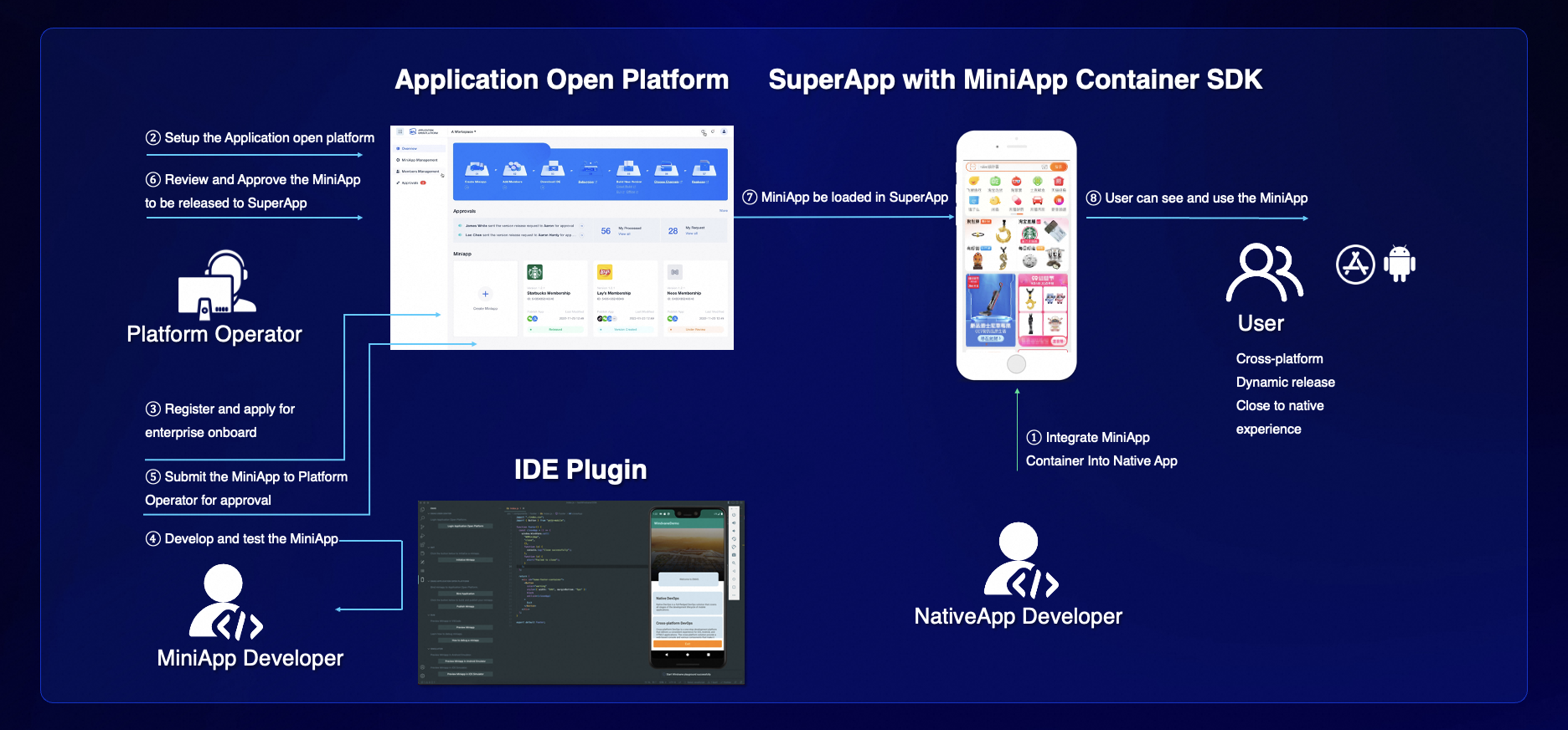This screenshot has width=1568, height=730.
Task: Collapse the INIT section in IDE panel
Action: pos(431,547)
